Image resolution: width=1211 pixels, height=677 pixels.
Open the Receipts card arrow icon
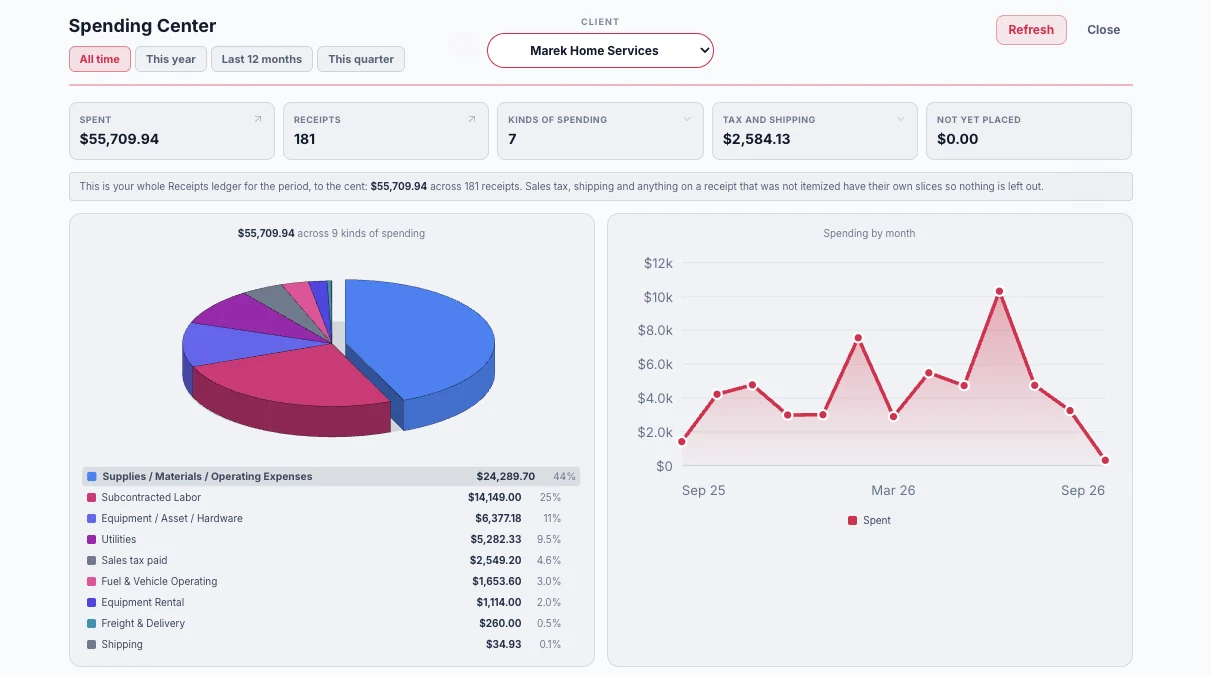click(472, 119)
